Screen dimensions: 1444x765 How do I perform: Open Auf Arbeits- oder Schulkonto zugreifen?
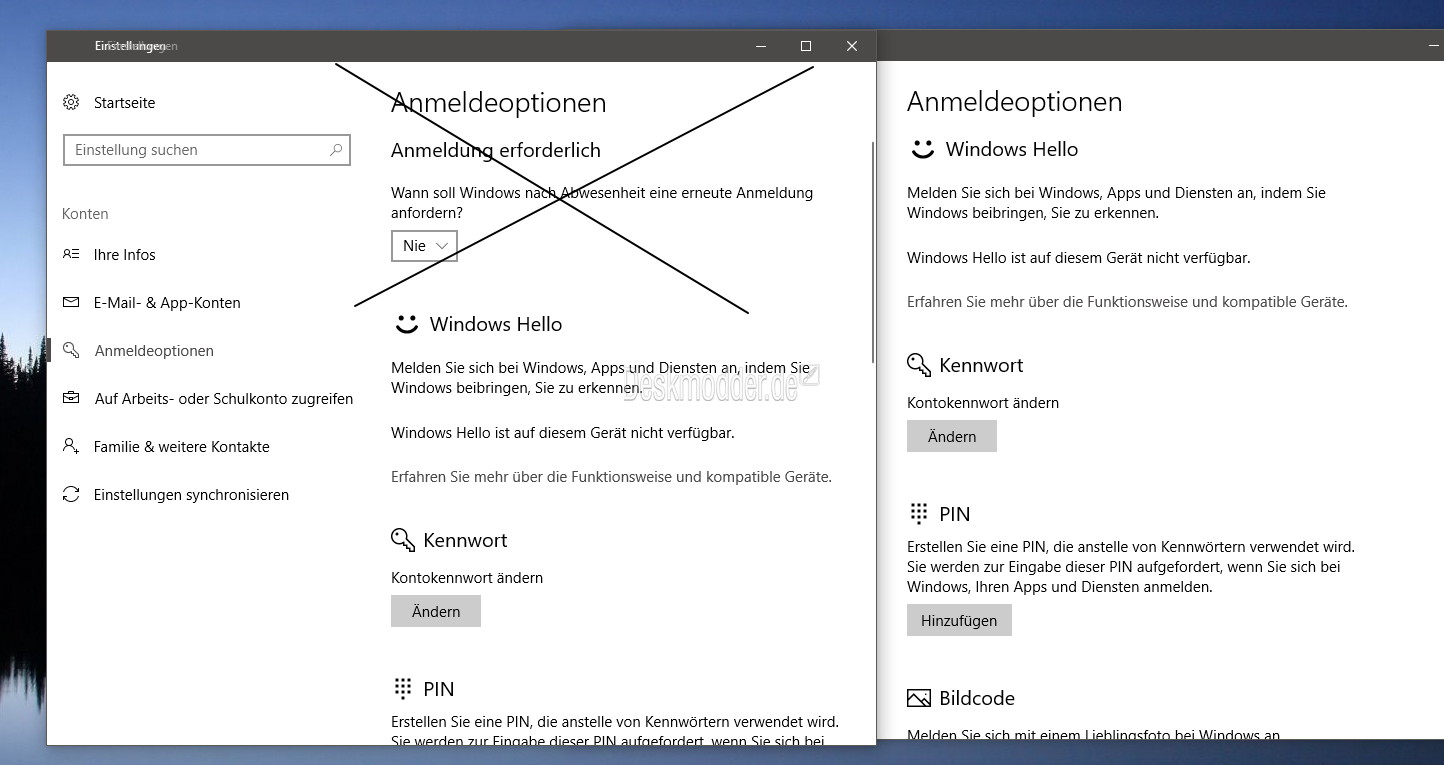(224, 398)
